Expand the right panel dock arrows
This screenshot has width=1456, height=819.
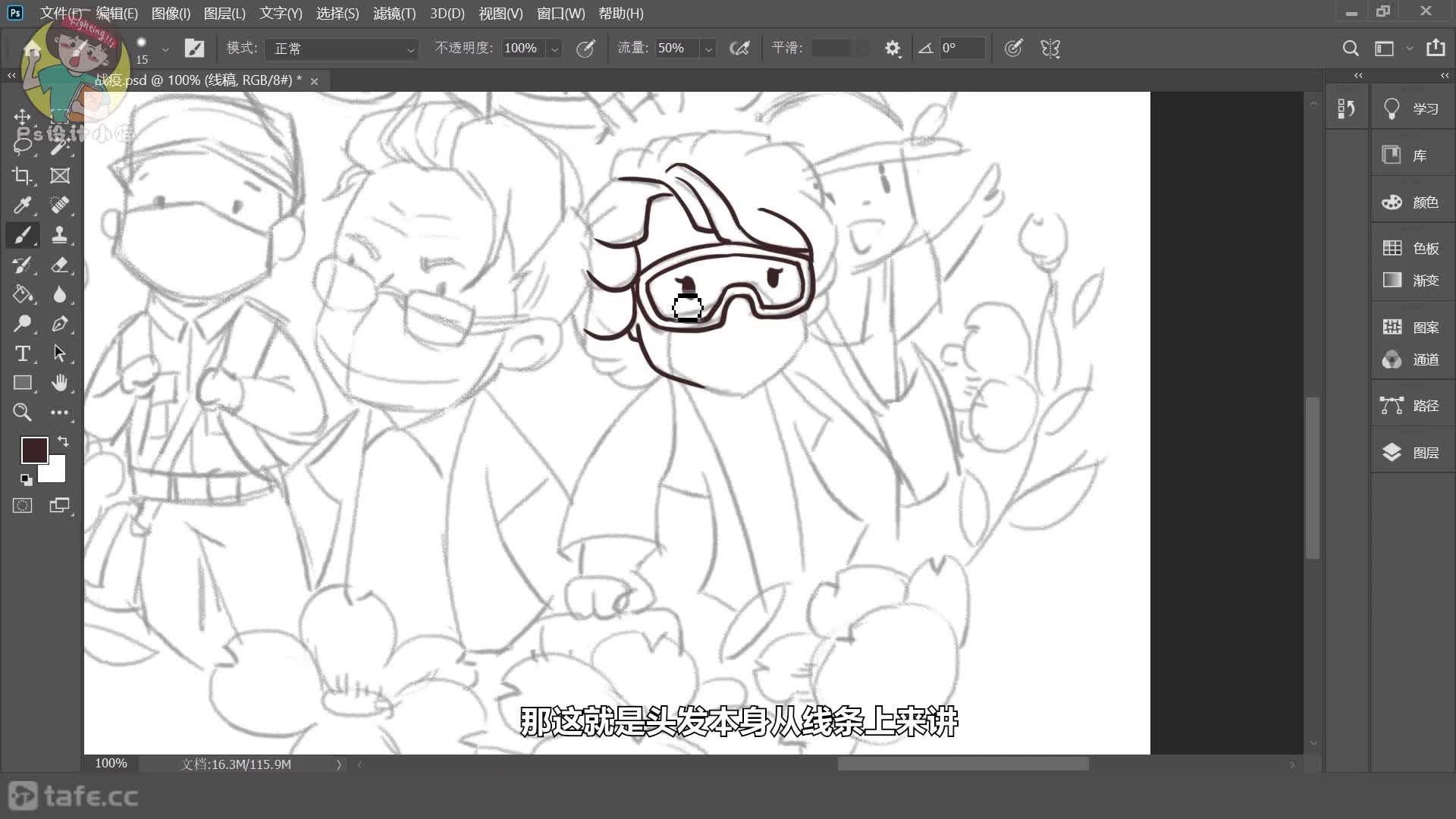tap(1445, 75)
